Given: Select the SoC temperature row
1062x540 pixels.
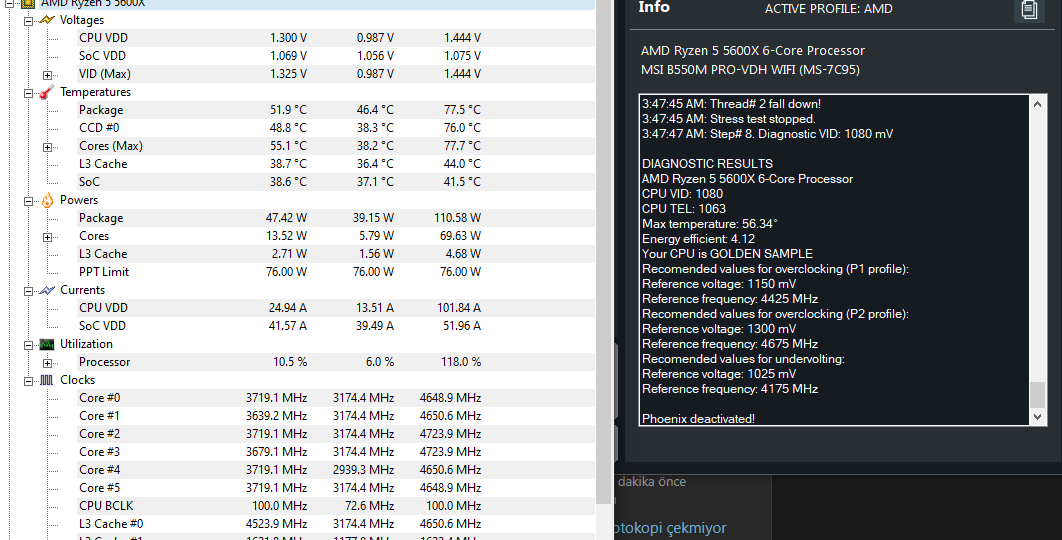Looking at the screenshot, I should pyautogui.click(x=335, y=182).
